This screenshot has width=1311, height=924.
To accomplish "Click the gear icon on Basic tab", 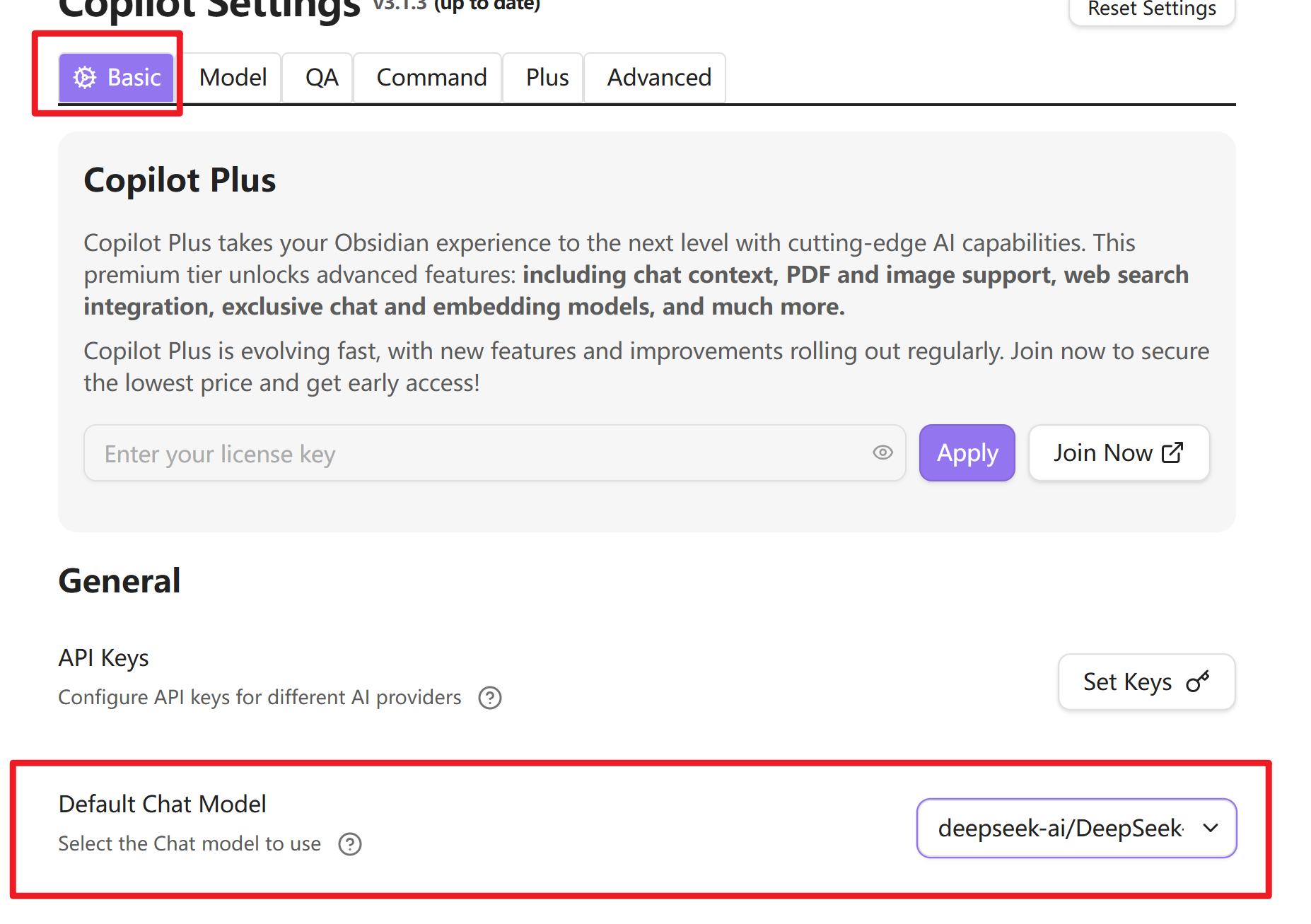I will coord(85,77).
